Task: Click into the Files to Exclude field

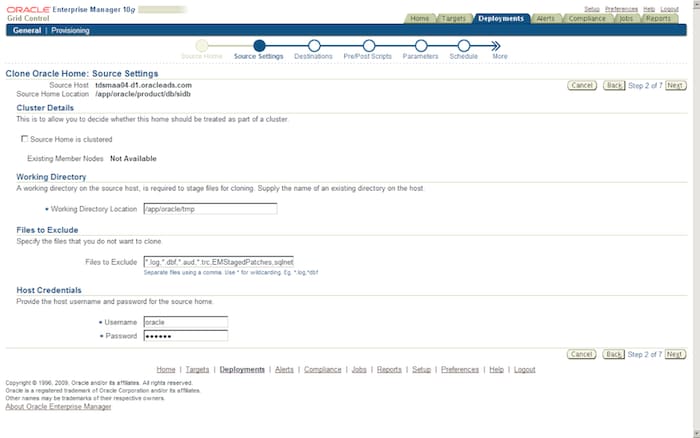Action: click(219, 262)
